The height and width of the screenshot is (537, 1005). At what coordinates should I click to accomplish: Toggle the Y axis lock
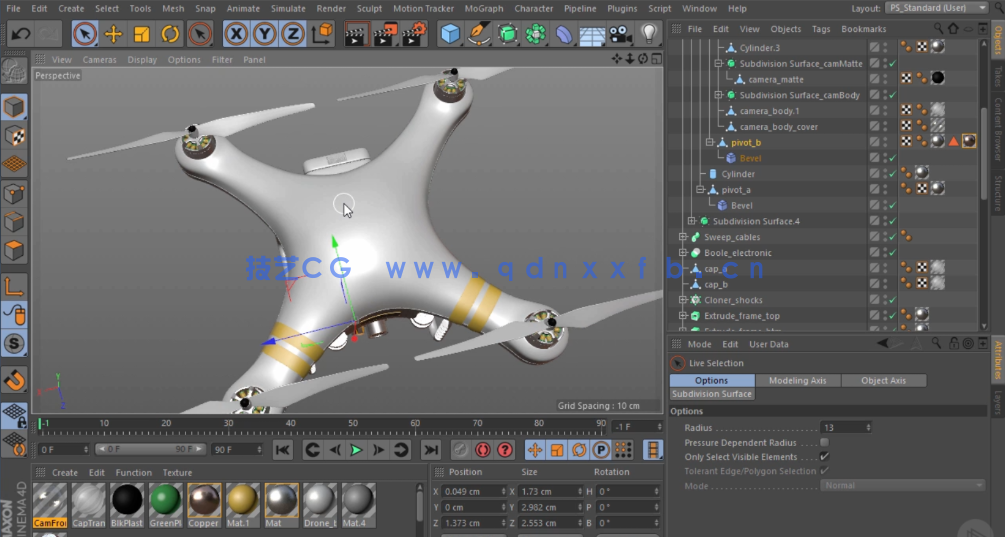click(x=265, y=34)
